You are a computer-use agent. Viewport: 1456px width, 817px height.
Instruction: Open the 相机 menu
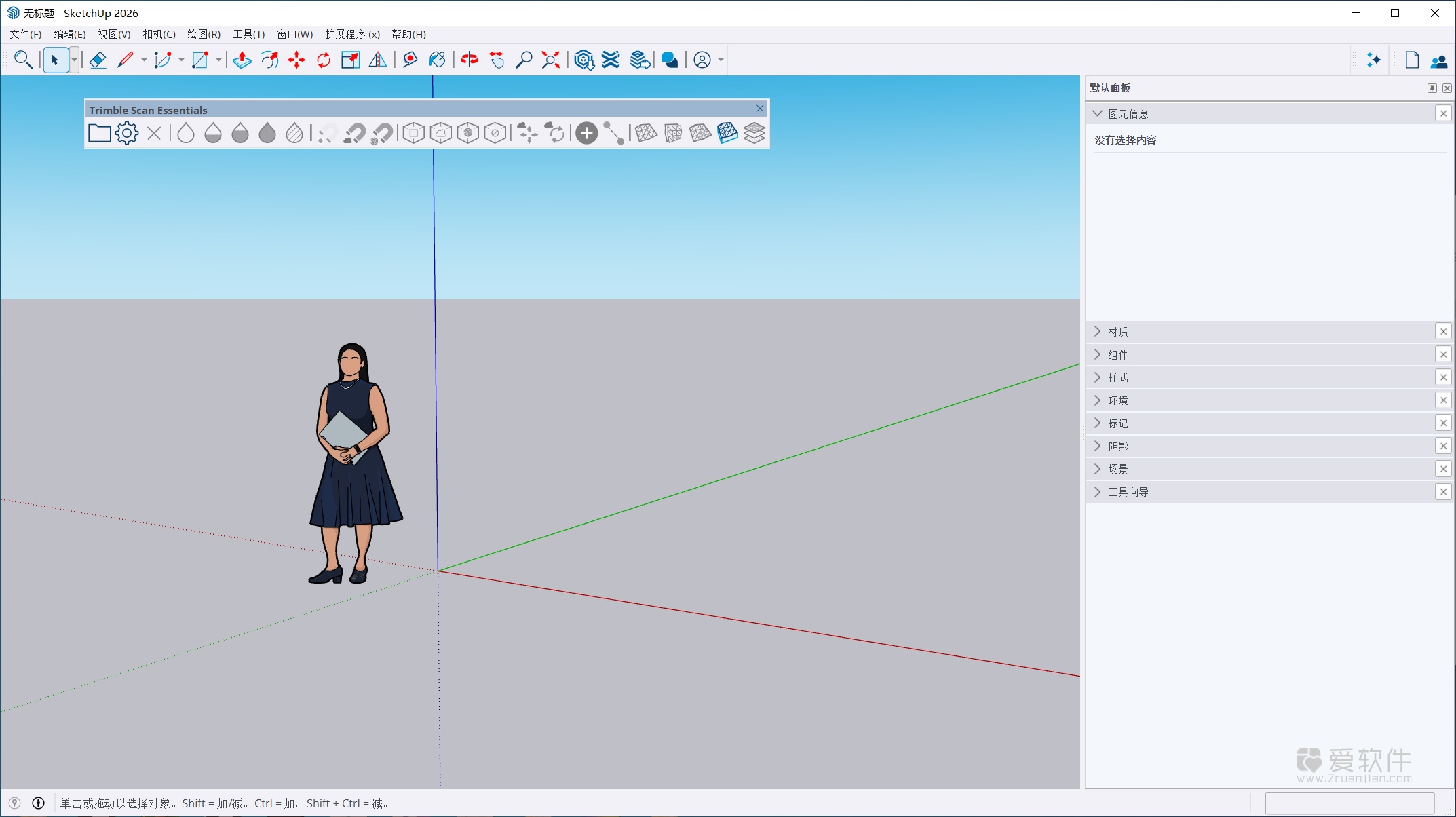tap(158, 34)
